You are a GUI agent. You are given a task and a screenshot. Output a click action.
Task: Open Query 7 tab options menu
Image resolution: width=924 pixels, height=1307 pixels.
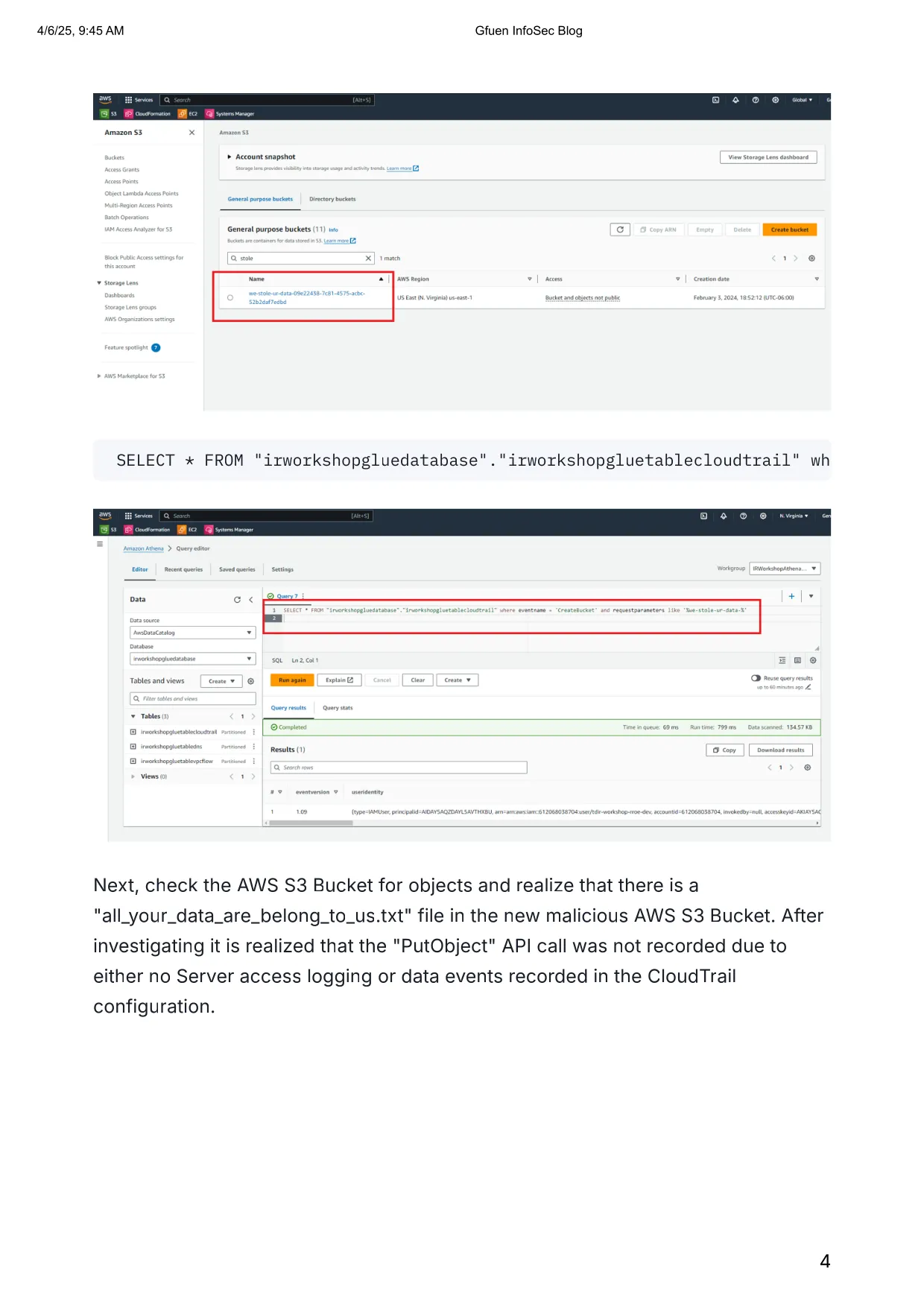tap(303, 596)
